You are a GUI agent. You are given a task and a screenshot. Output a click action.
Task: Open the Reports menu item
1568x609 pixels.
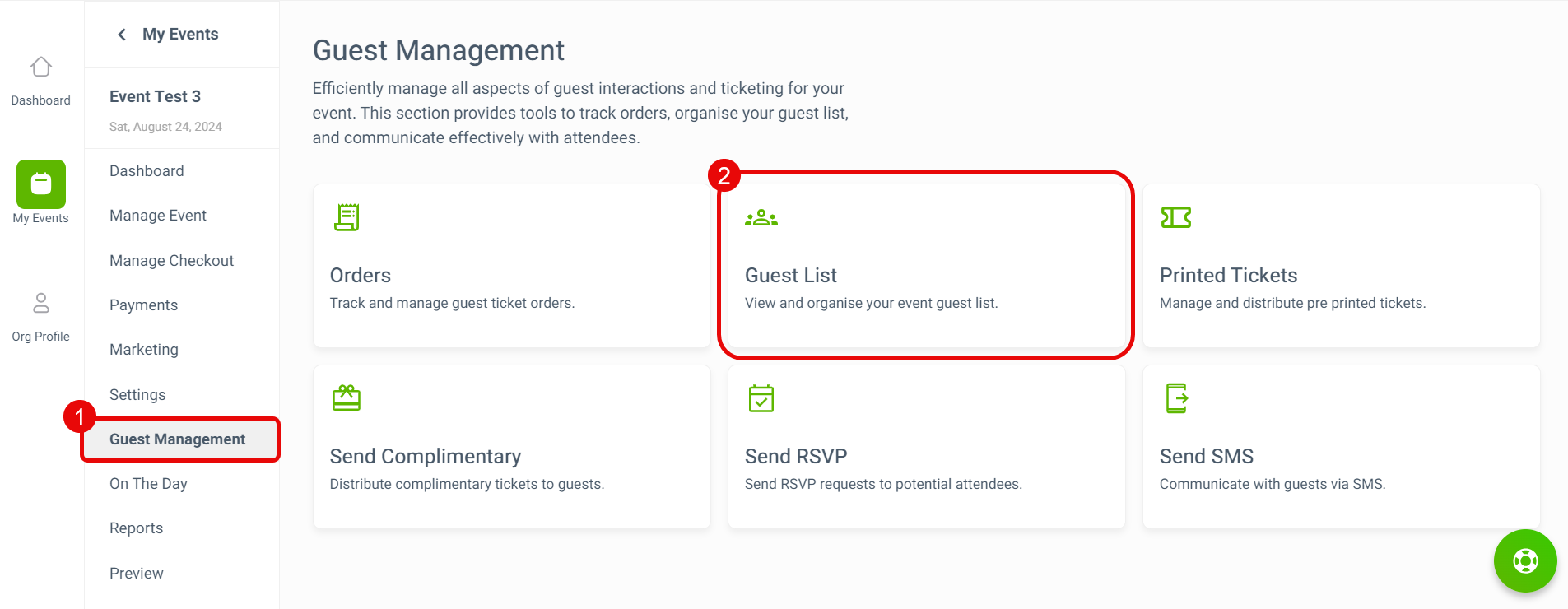coord(137,528)
